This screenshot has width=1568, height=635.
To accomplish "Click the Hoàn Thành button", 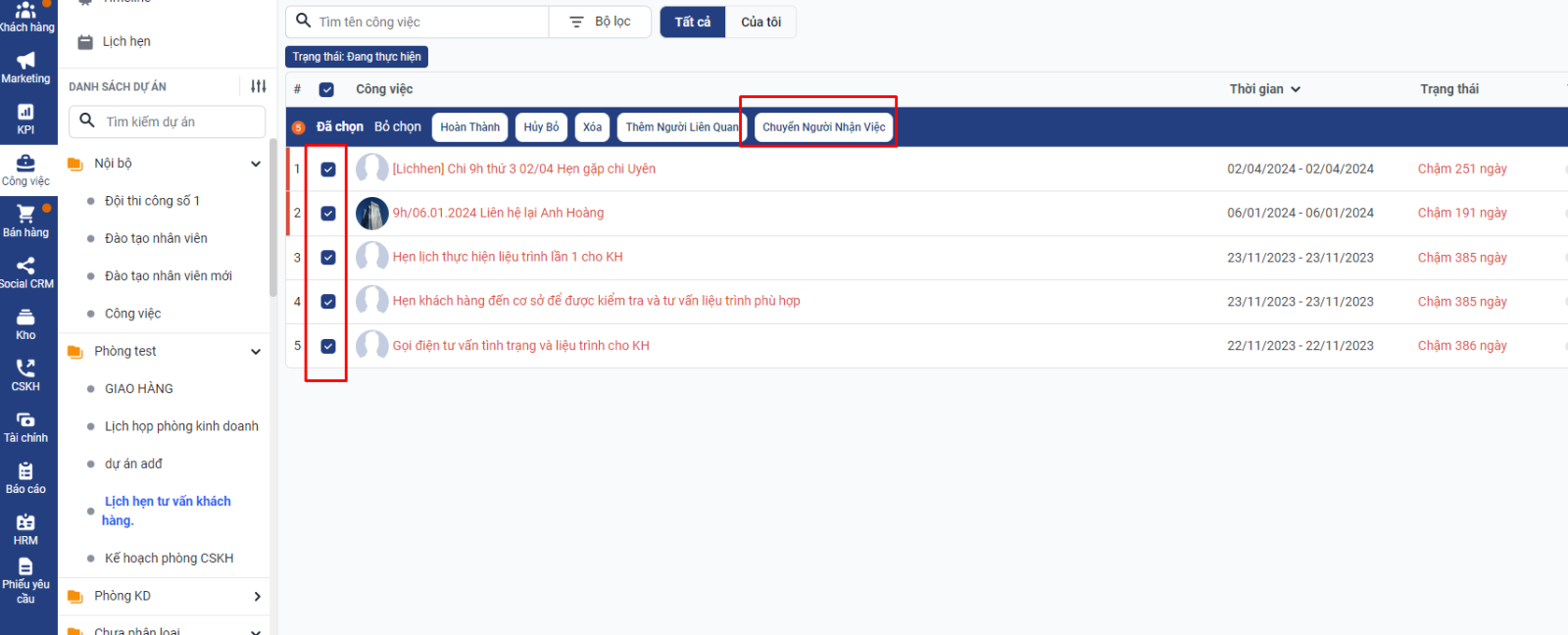I will click(x=469, y=127).
